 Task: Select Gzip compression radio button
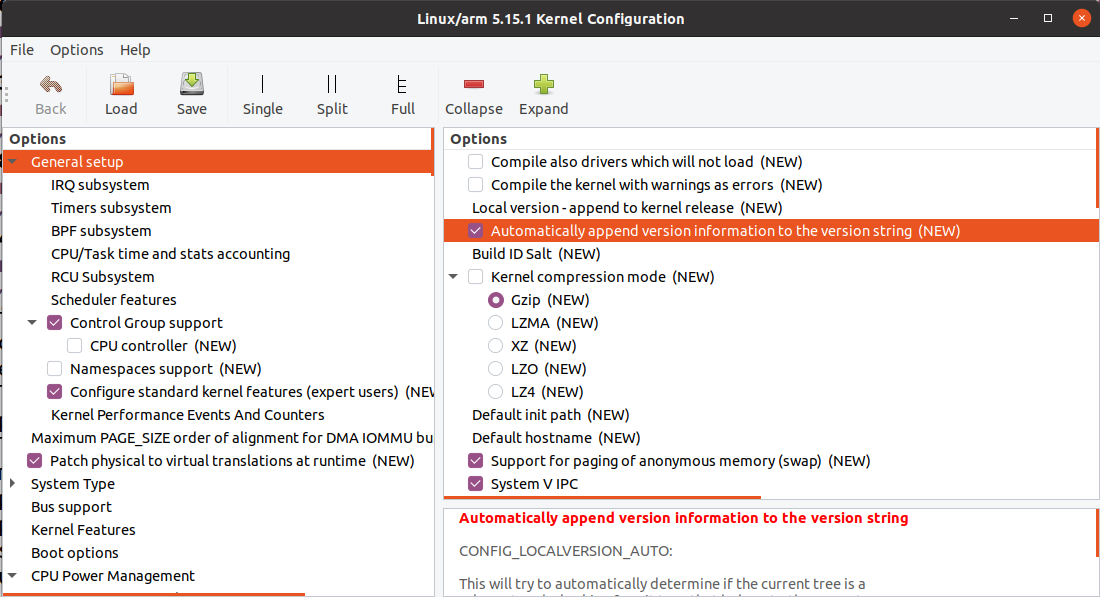[x=496, y=300]
